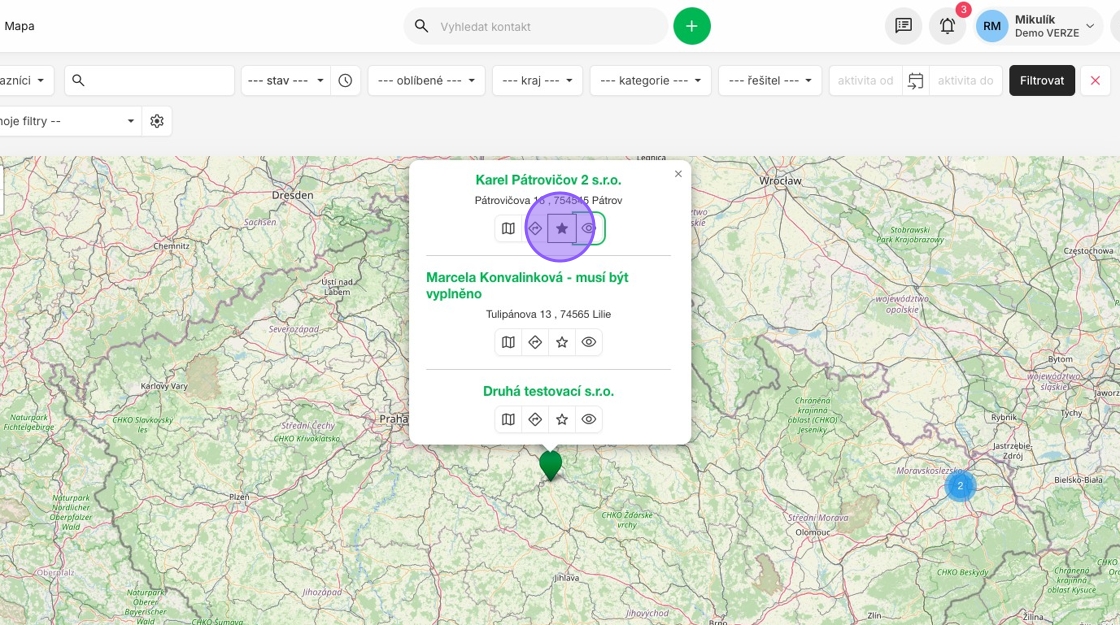The height and width of the screenshot is (625, 1120).
Task: Open Marcela Konvalinková contact link
Action: (x=527, y=285)
